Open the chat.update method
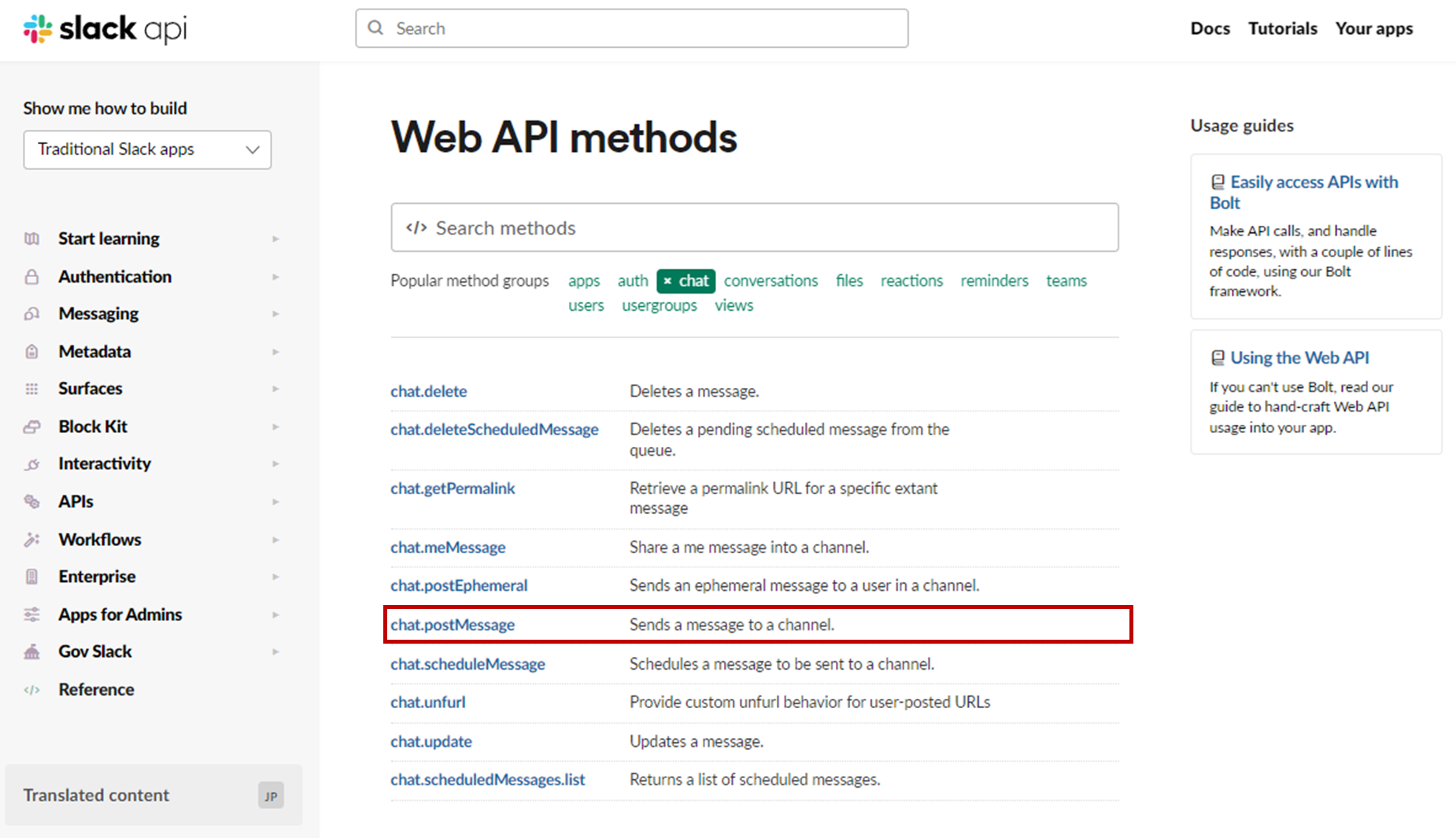The width and height of the screenshot is (1456, 838). point(431,741)
